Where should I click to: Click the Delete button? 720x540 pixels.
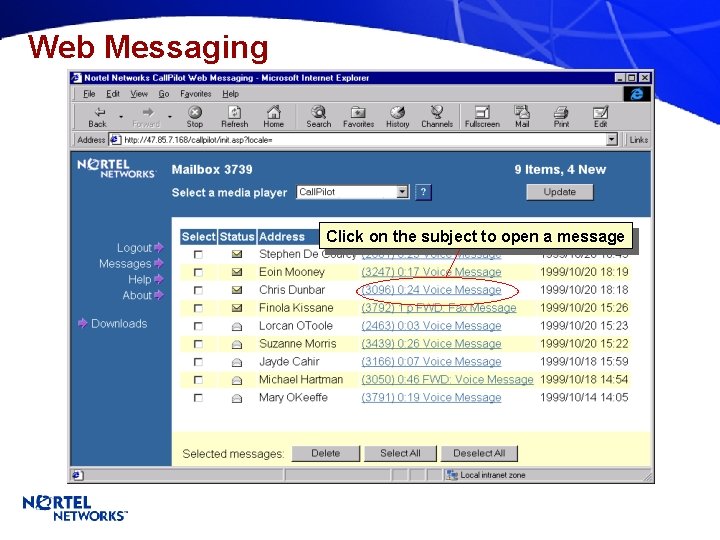[x=326, y=454]
